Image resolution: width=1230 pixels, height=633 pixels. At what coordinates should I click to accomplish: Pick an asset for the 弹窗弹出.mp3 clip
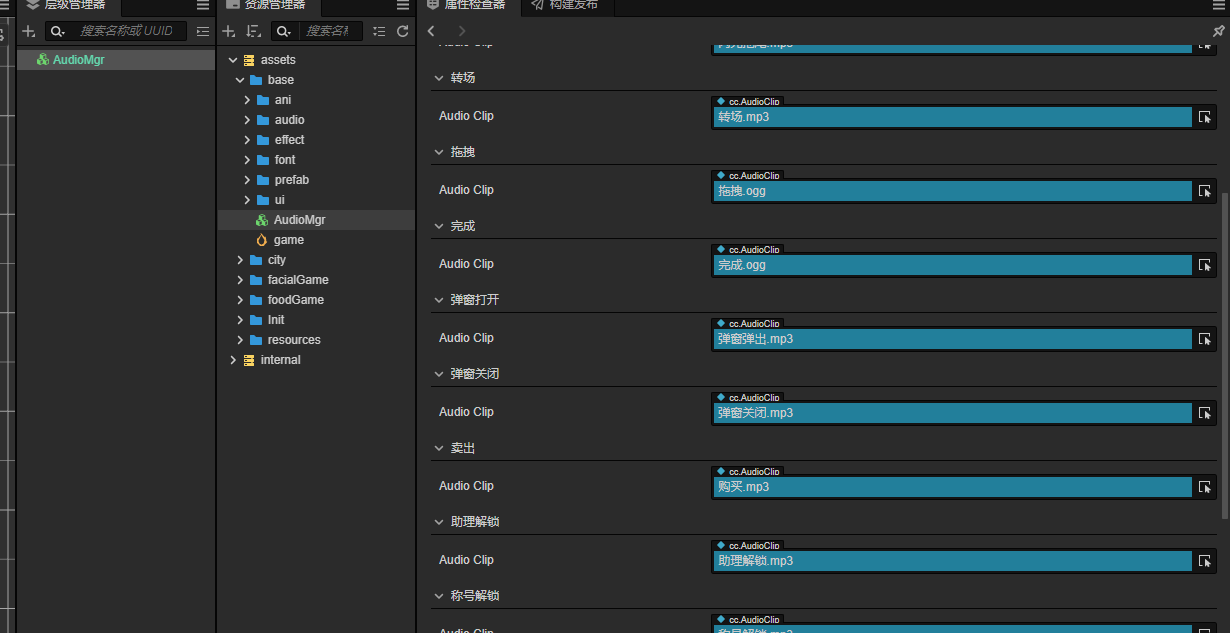(1205, 339)
